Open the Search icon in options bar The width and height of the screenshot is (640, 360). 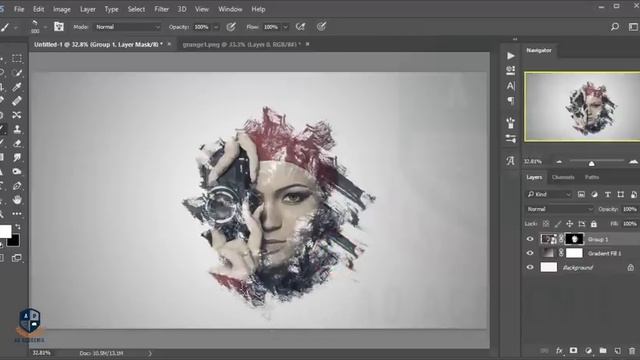[615, 27]
